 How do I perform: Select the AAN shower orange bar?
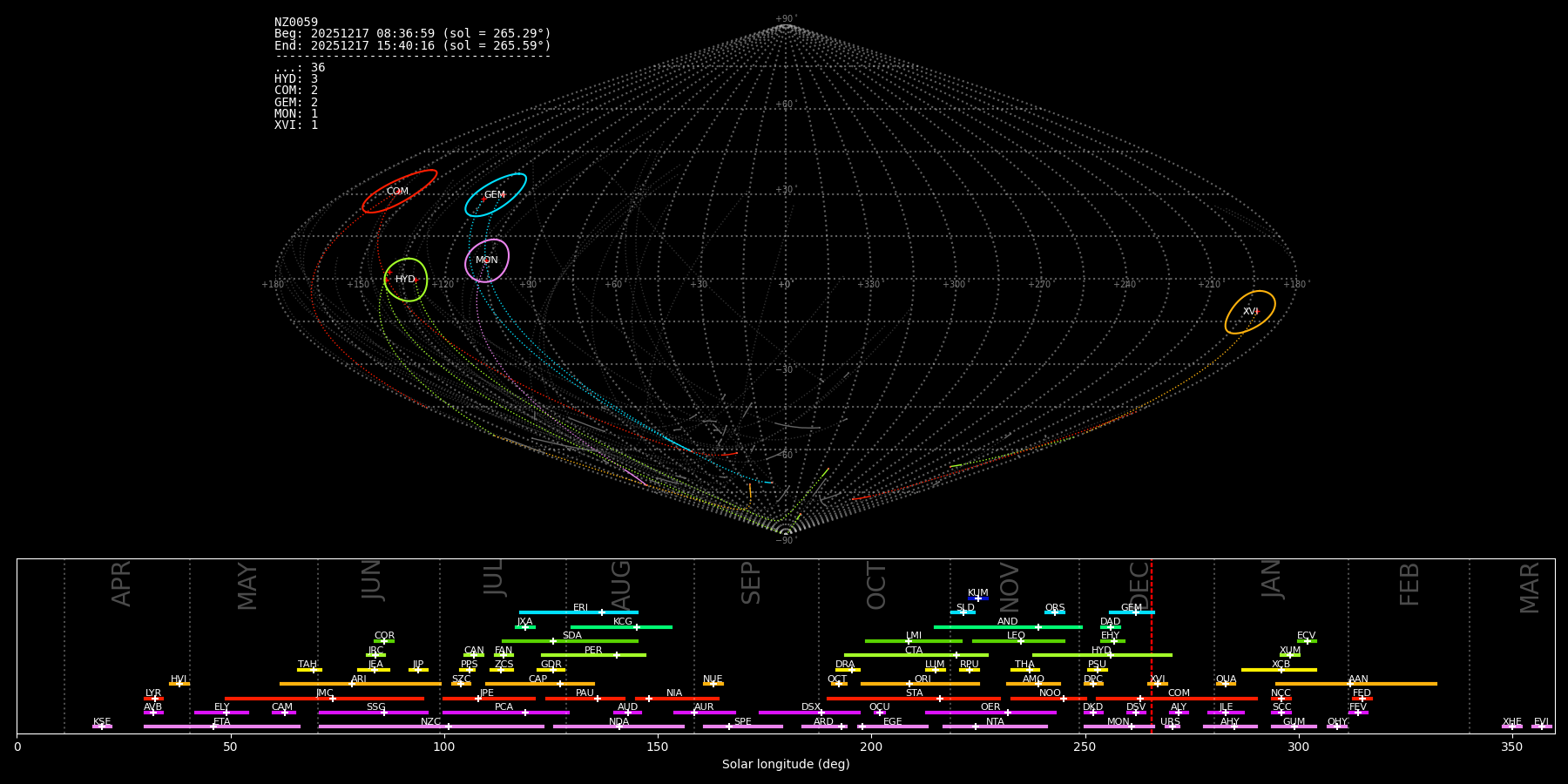click(x=1356, y=684)
